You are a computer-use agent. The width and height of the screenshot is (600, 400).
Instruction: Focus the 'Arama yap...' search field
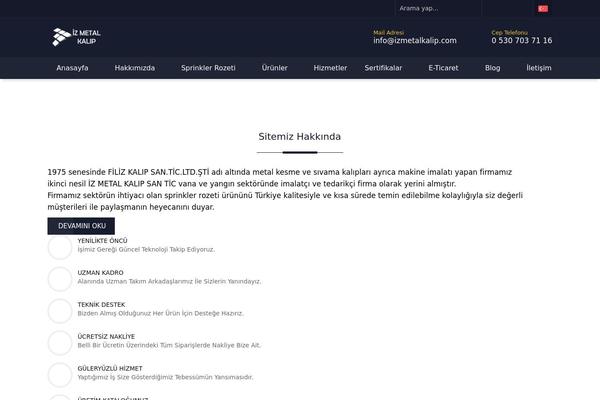pos(438,8)
